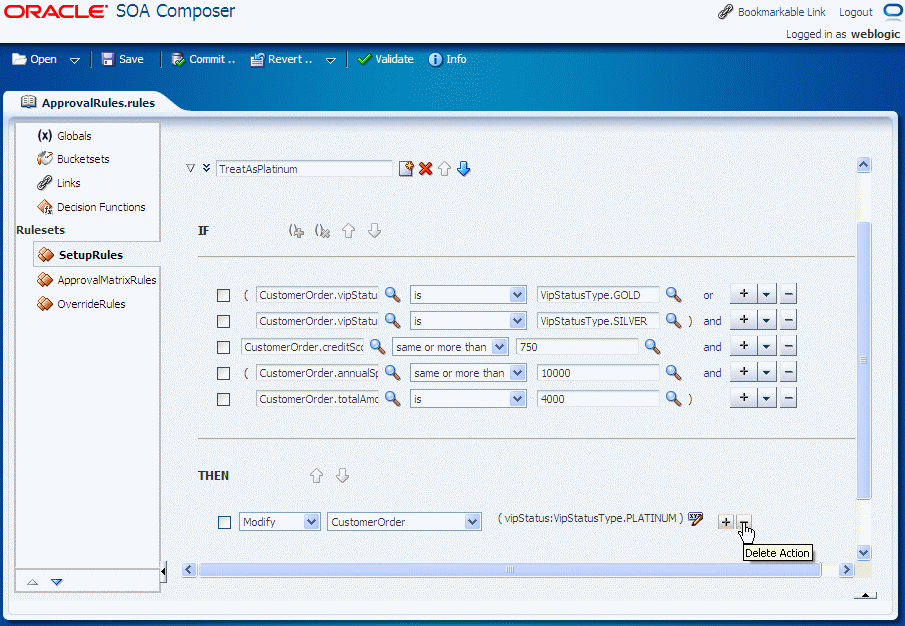Check the Modify action checkbox
The width and height of the screenshot is (905, 626).
pyautogui.click(x=225, y=522)
